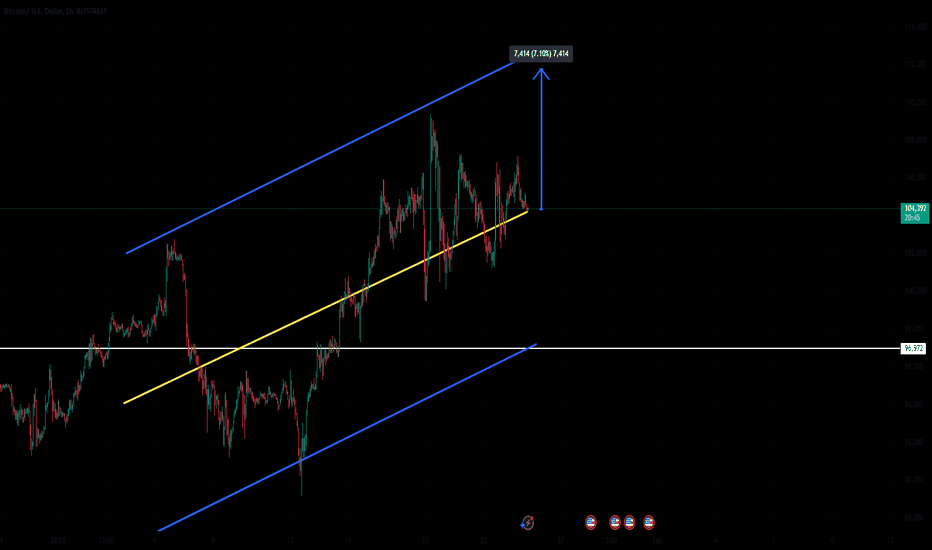This screenshot has width=932, height=550.
Task: Click the 20:45 bar countdown timer
Action: click(x=912, y=218)
